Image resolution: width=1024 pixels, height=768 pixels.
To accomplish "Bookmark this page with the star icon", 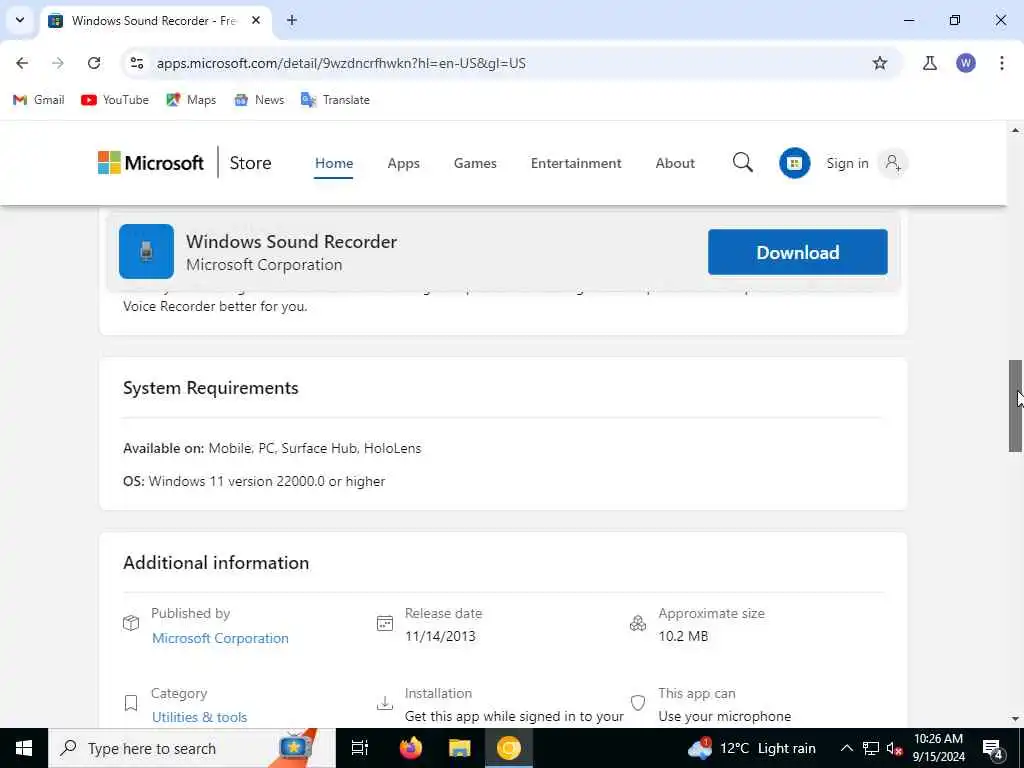I will (x=880, y=63).
